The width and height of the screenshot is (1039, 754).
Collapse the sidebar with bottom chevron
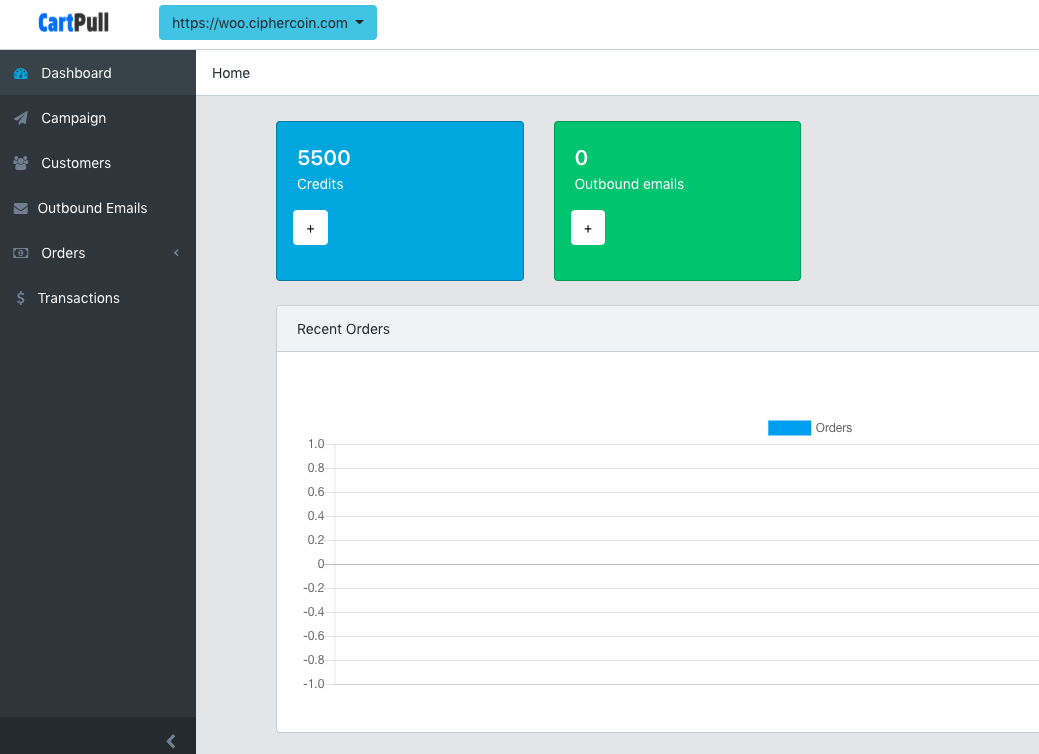pos(171,741)
